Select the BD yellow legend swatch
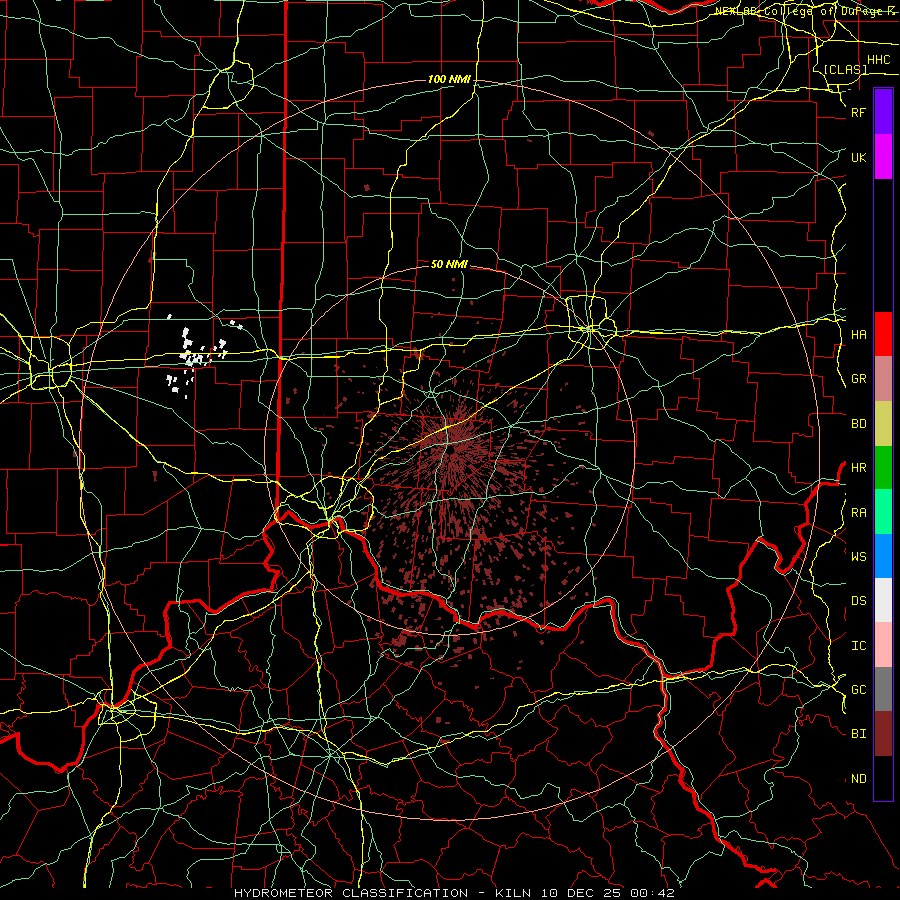Viewport: 900px width, 900px height. coord(883,423)
